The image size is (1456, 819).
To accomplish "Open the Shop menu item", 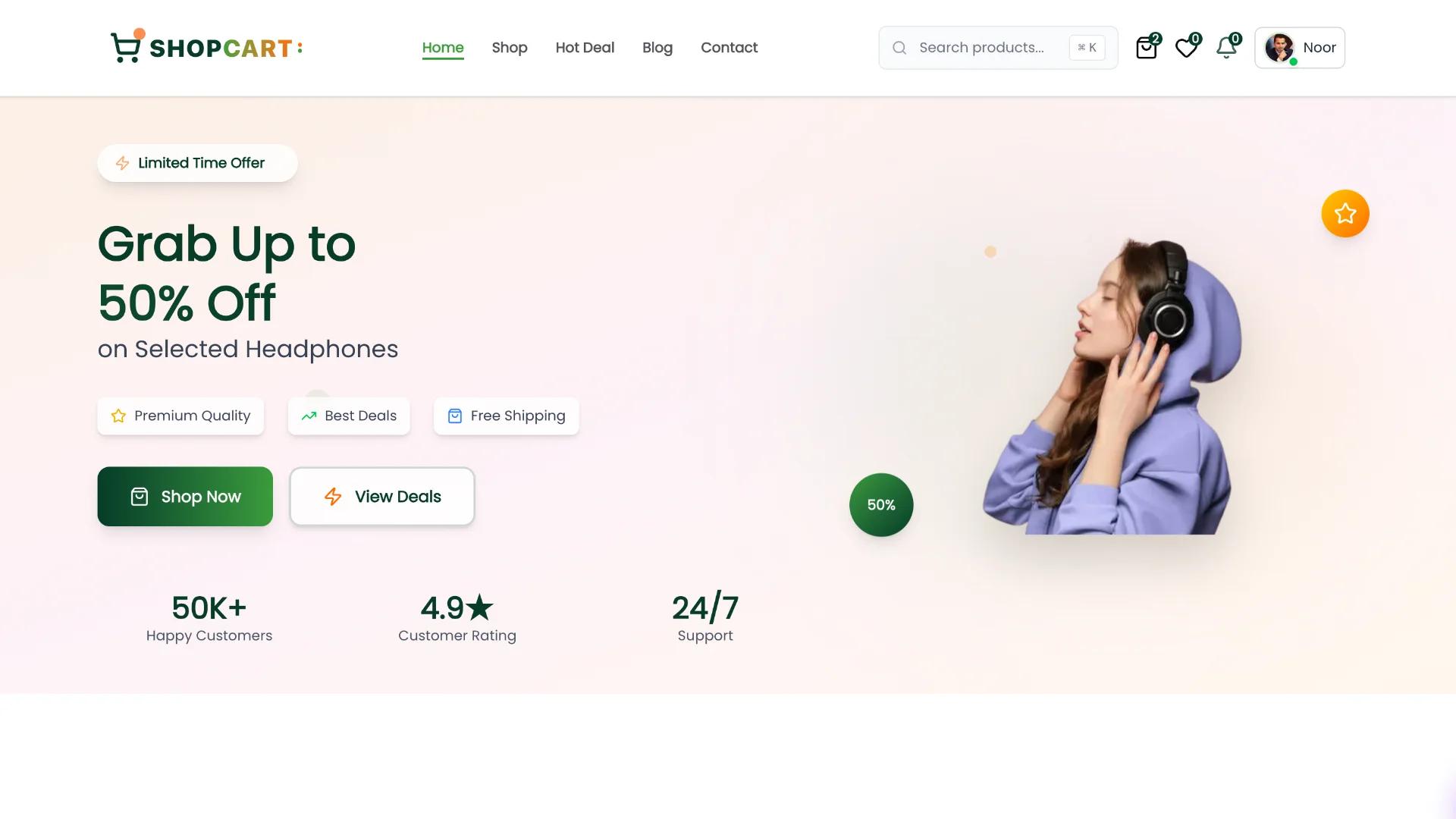I will [510, 48].
